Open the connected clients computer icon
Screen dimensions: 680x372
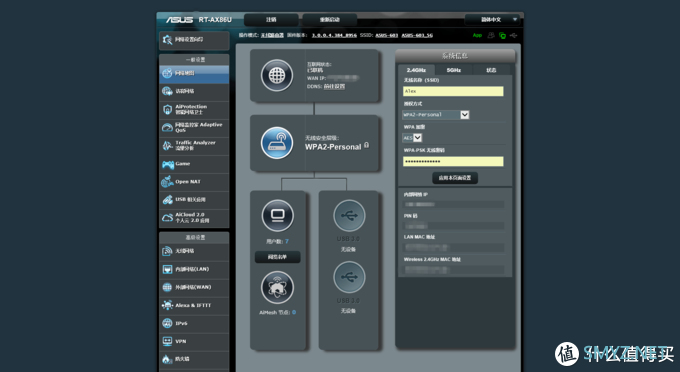click(x=278, y=215)
